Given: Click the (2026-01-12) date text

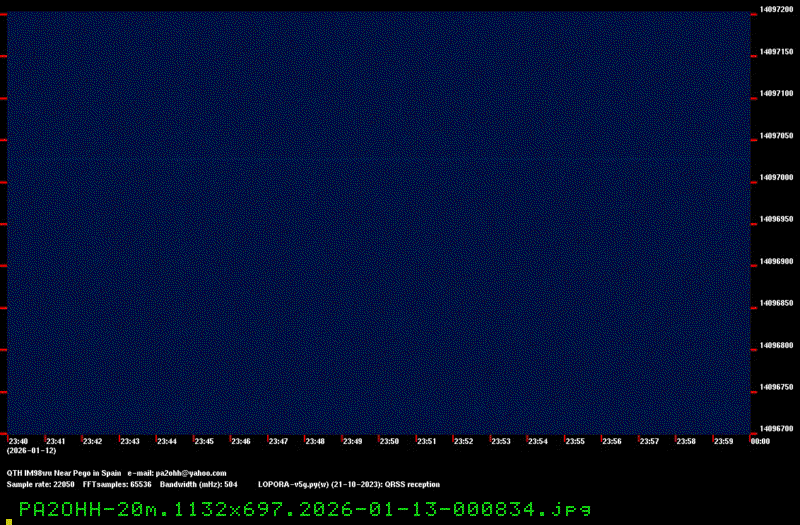Looking at the screenshot, I should [x=32, y=451].
